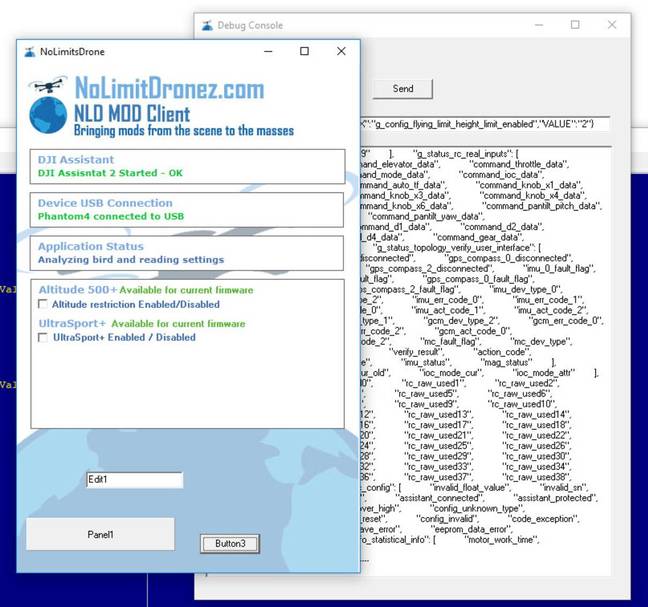Enable the Altitude restriction checkbox

click(43, 304)
